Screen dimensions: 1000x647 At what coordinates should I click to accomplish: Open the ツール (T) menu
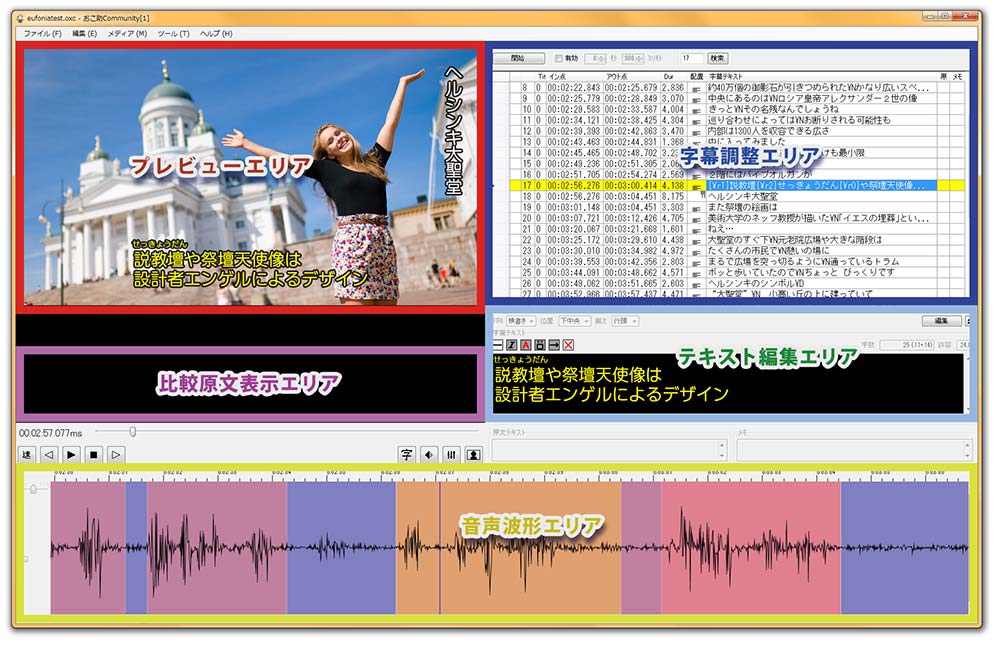click(x=173, y=34)
